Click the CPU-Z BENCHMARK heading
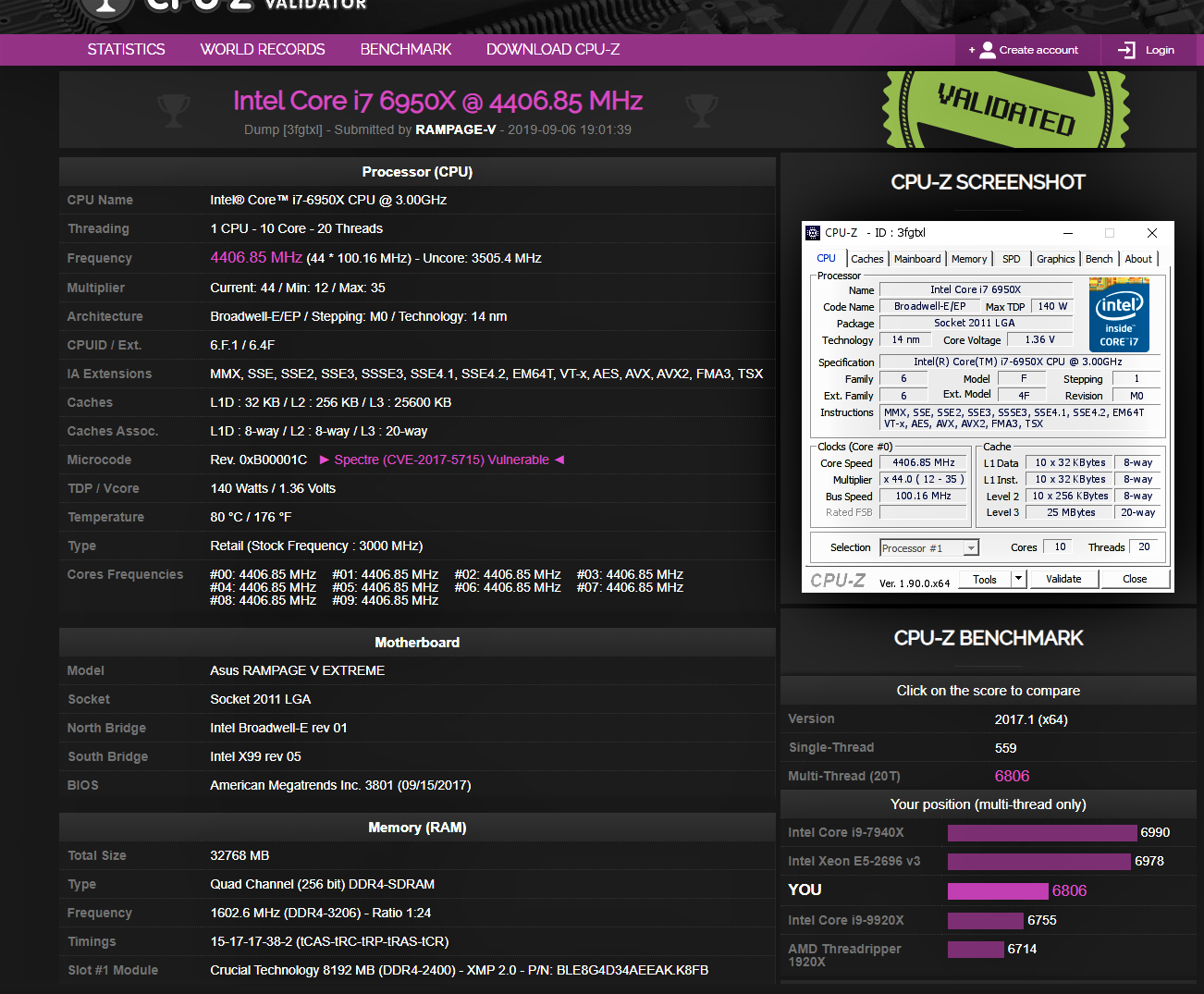Image resolution: width=1204 pixels, height=994 pixels. pos(989,638)
